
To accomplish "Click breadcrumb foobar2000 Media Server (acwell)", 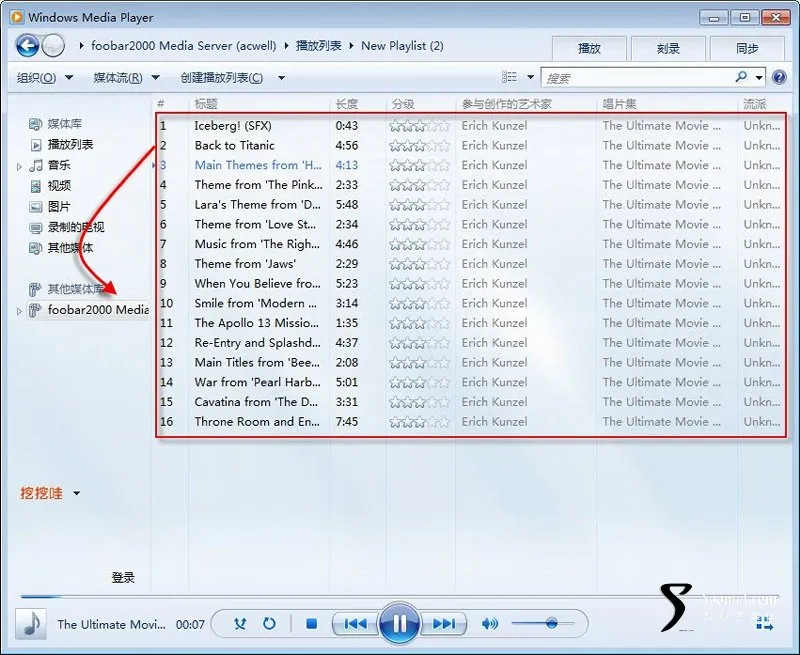I will pyautogui.click(x=184, y=45).
